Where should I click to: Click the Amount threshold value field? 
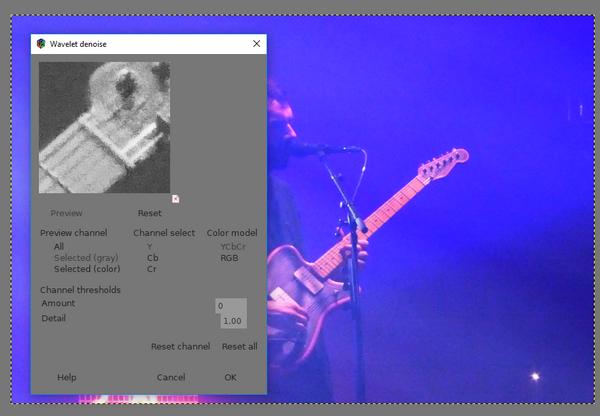(x=231, y=306)
